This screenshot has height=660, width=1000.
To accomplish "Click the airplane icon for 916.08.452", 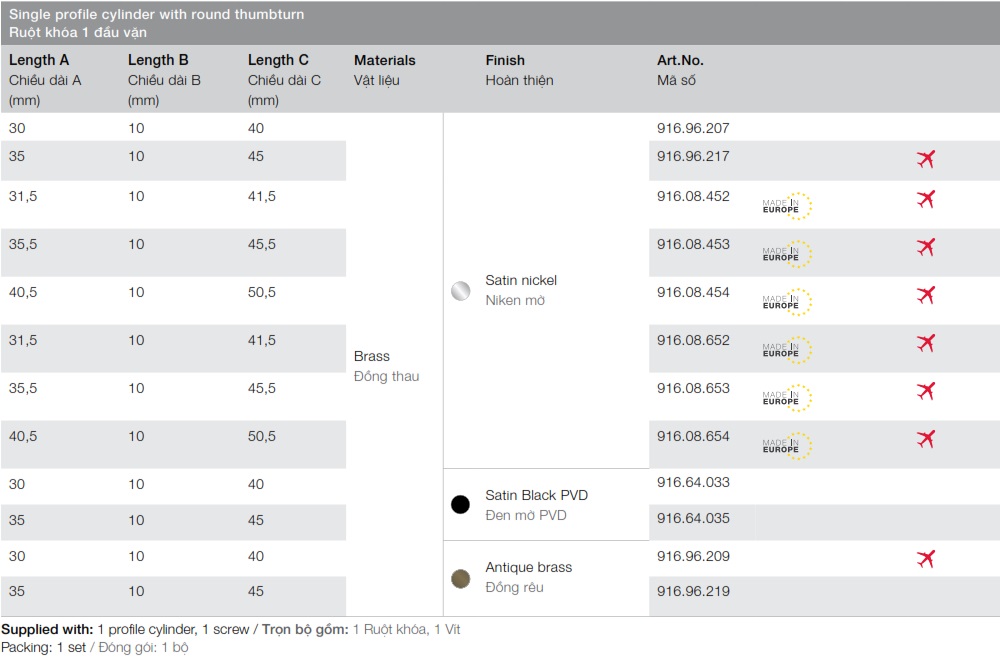I will pyautogui.click(x=925, y=199).
